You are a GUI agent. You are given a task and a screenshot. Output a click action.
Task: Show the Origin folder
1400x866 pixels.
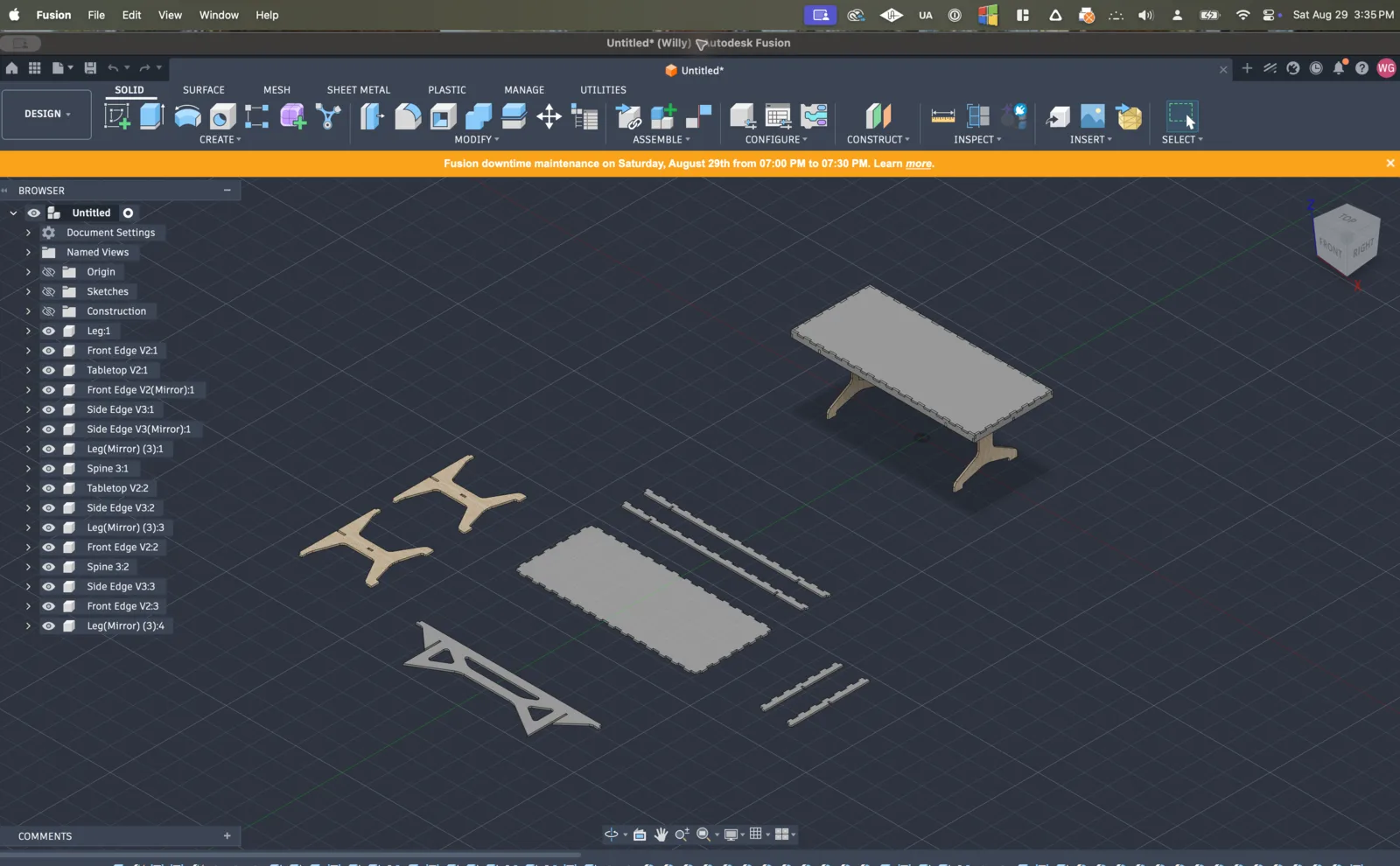(48, 272)
